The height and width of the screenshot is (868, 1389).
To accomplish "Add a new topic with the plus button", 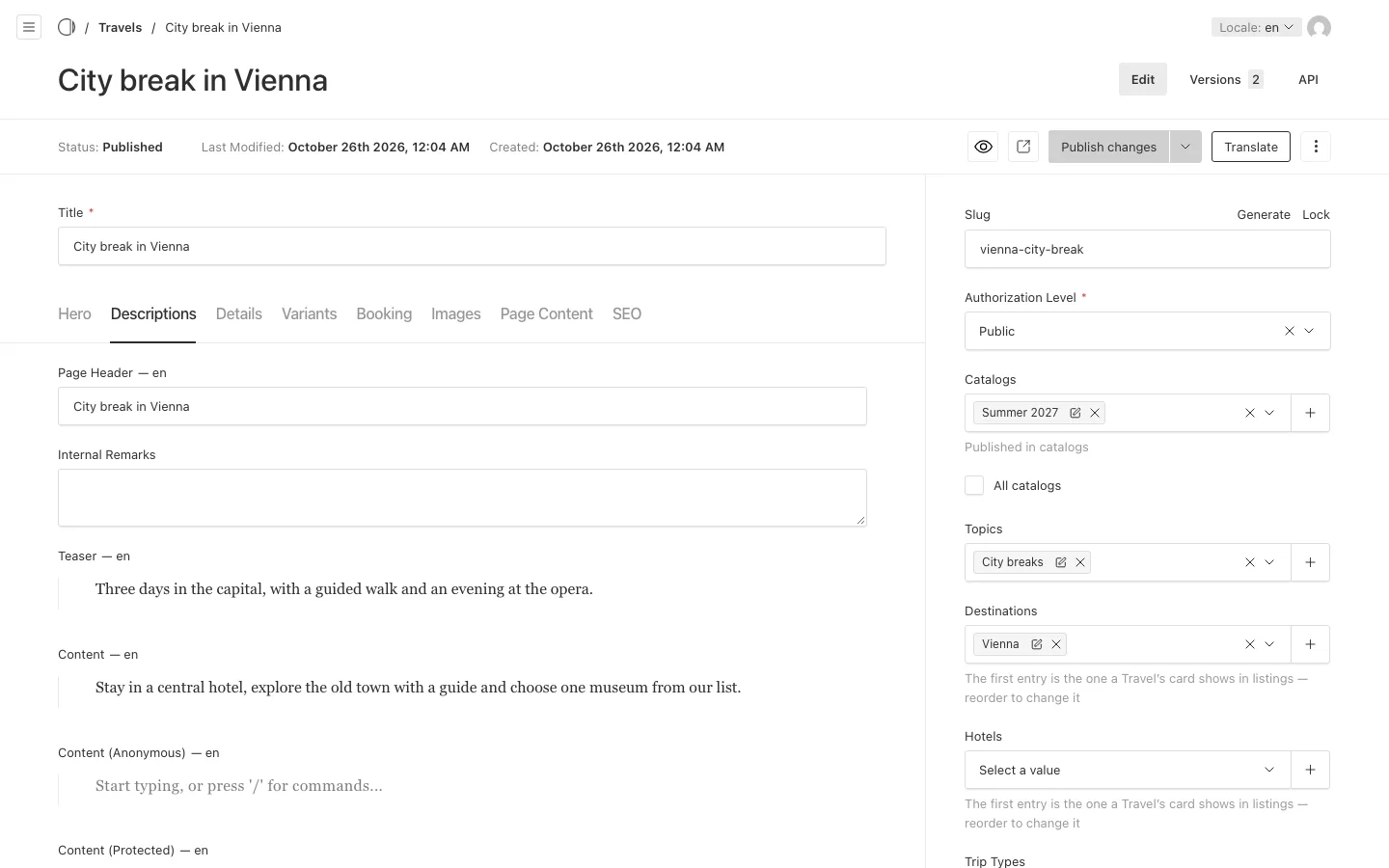I will (x=1310, y=562).
